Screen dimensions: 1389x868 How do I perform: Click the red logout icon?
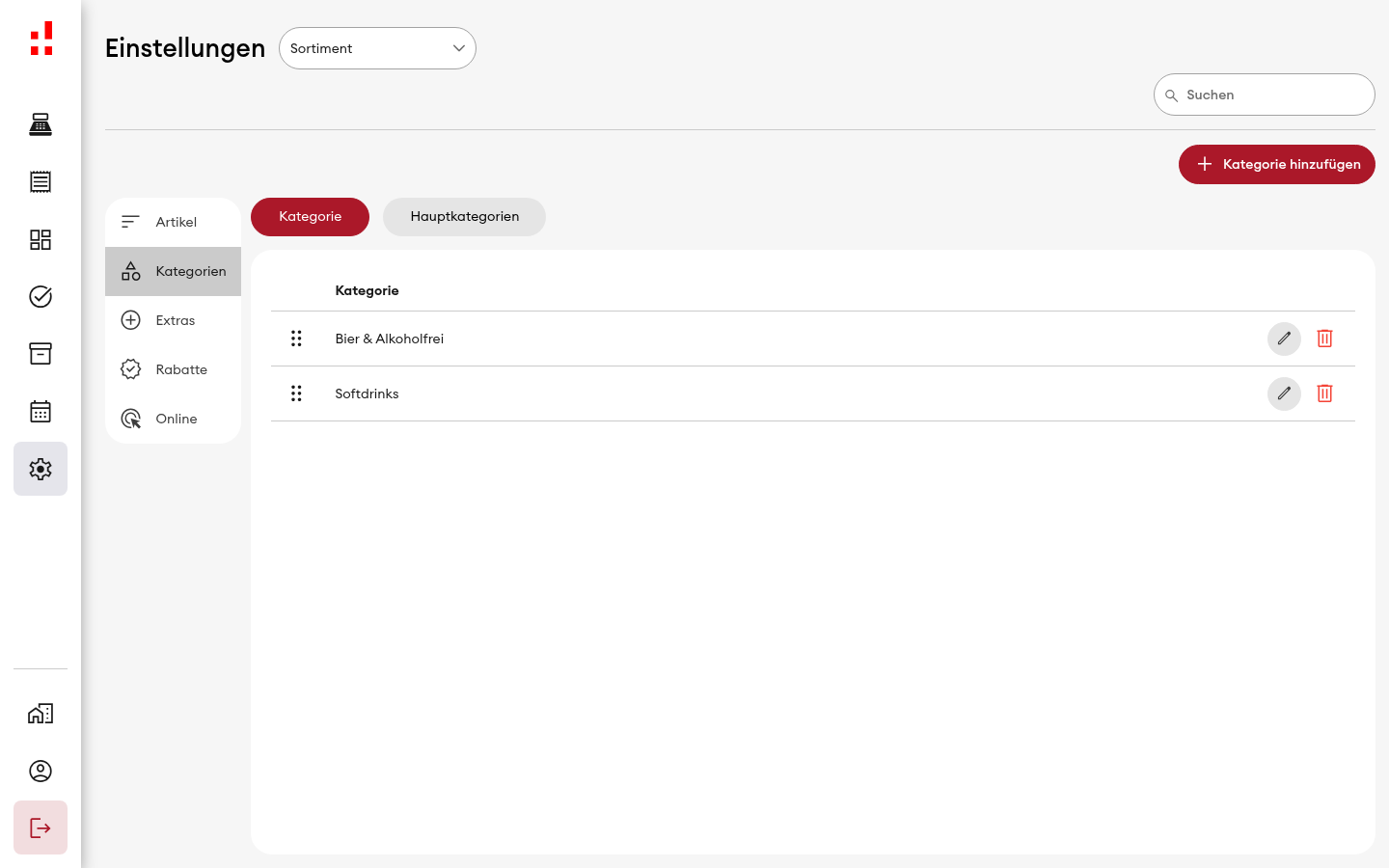[x=41, y=827]
